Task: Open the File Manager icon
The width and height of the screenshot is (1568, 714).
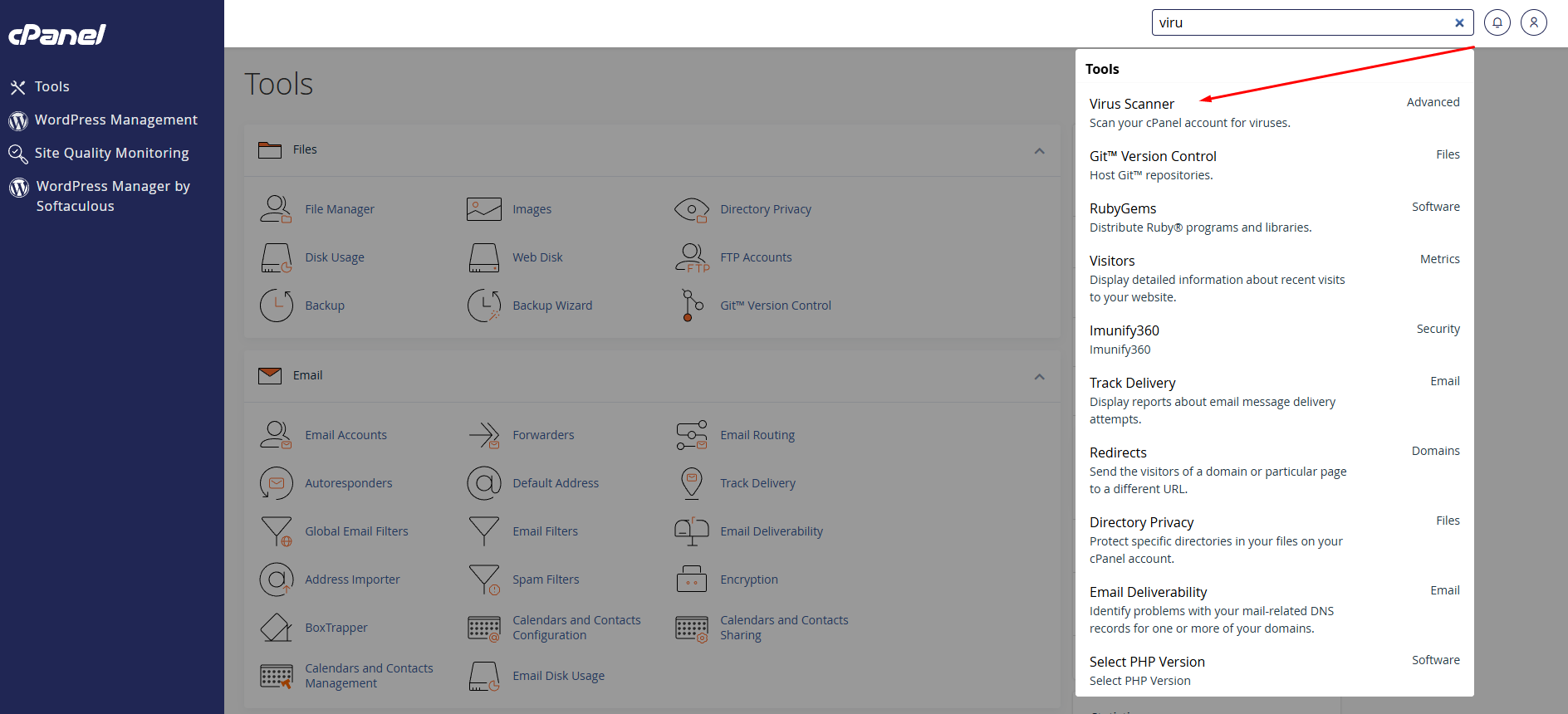Action: (x=276, y=209)
